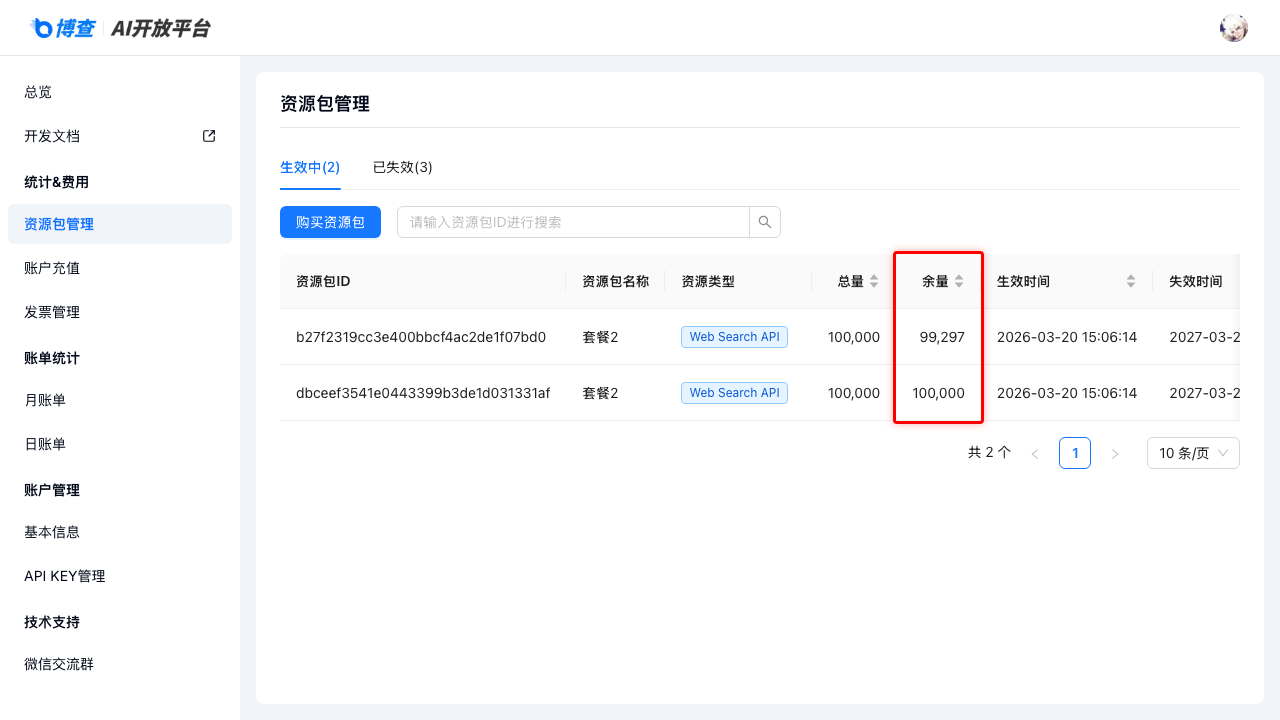Open 账户充值 in the sidebar
Screen dimensions: 1280x720
pos(120,268)
